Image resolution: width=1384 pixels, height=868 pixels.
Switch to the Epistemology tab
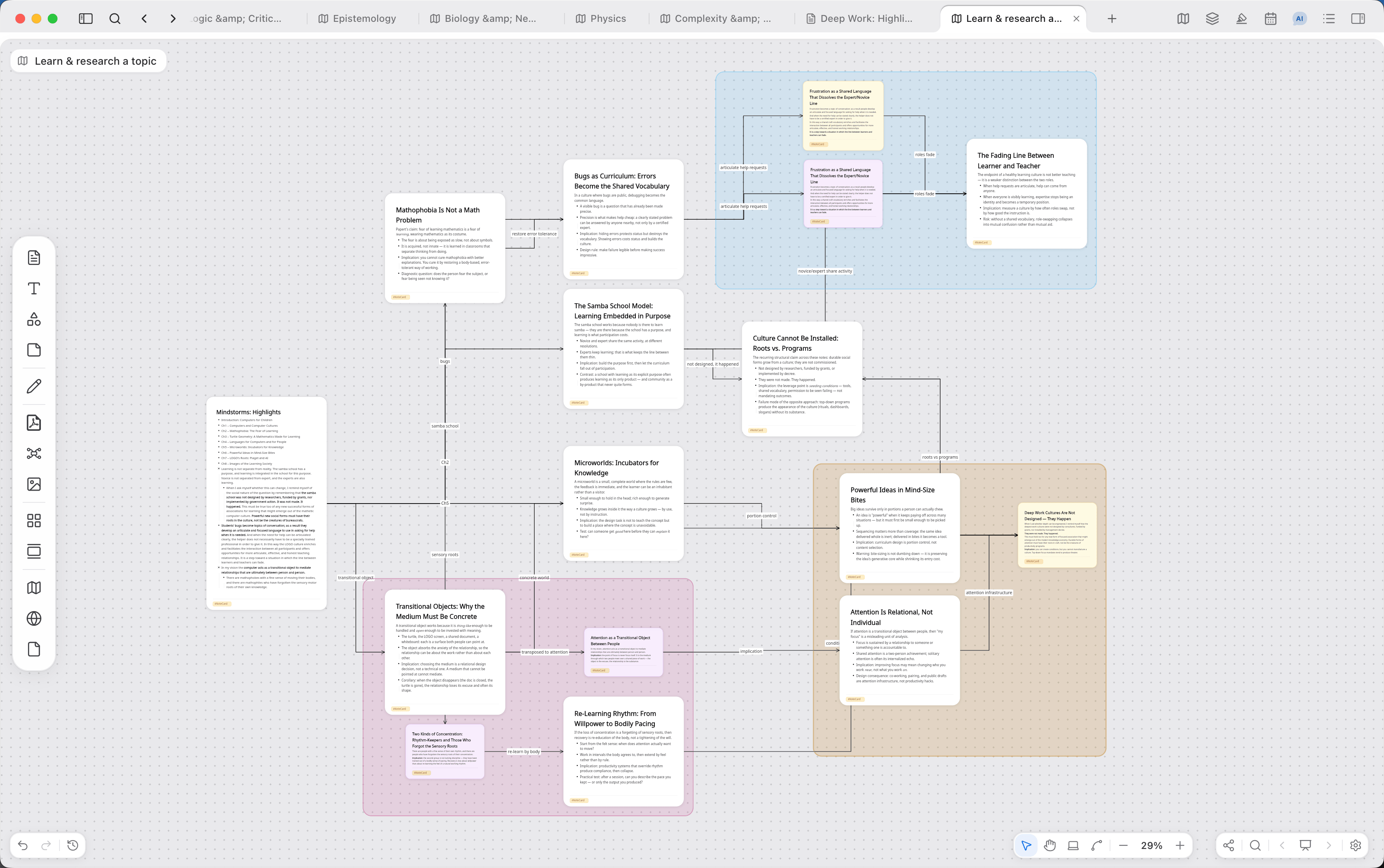(x=357, y=18)
